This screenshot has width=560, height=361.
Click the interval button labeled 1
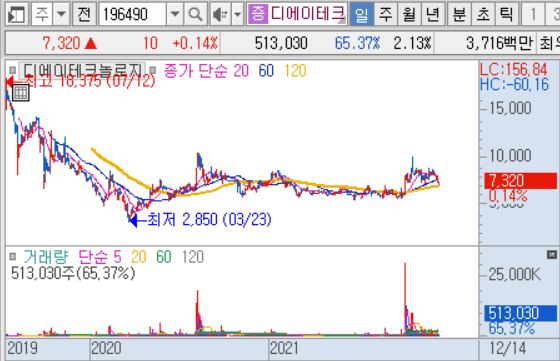(x=533, y=15)
